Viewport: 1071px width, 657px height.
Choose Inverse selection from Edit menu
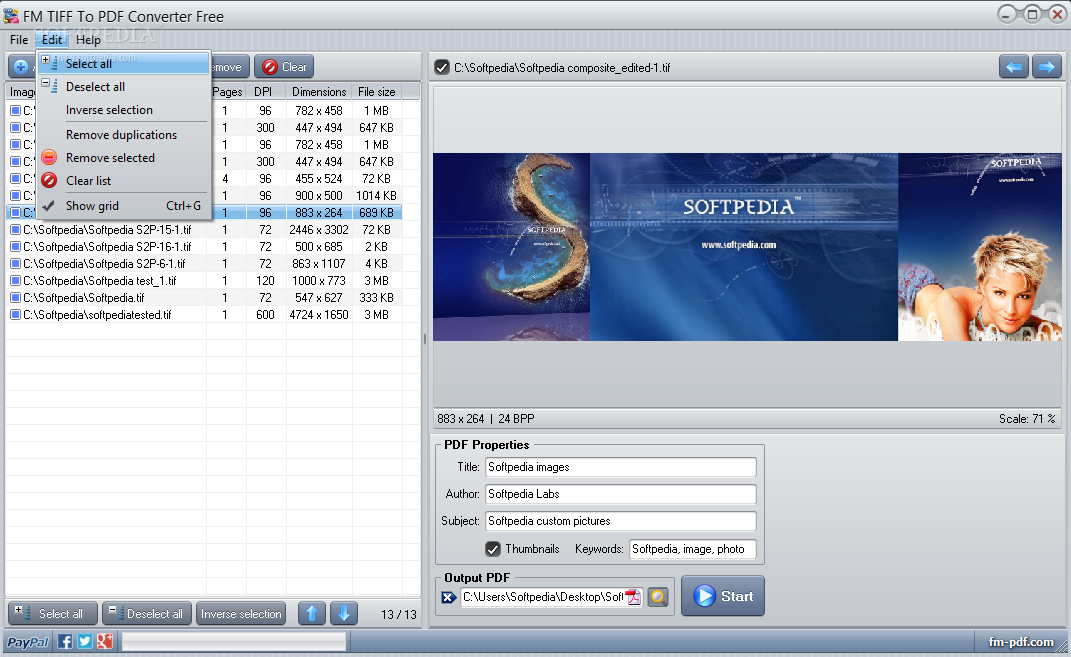pos(123,110)
